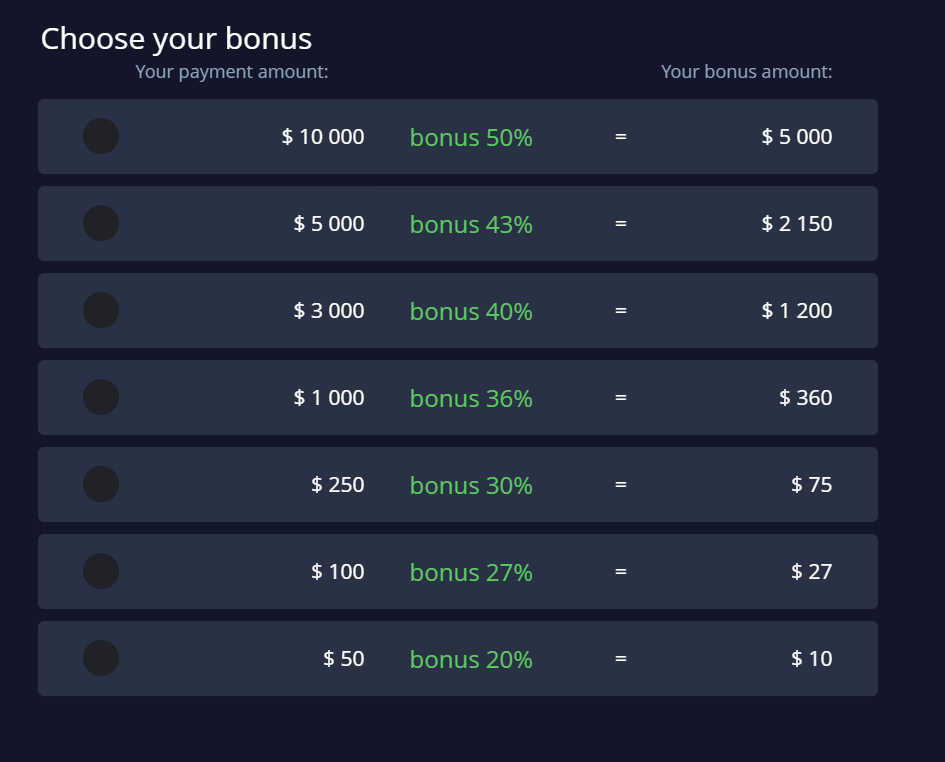Select the radio button for $5 000 payment
Image resolution: width=945 pixels, height=762 pixels.
point(100,223)
